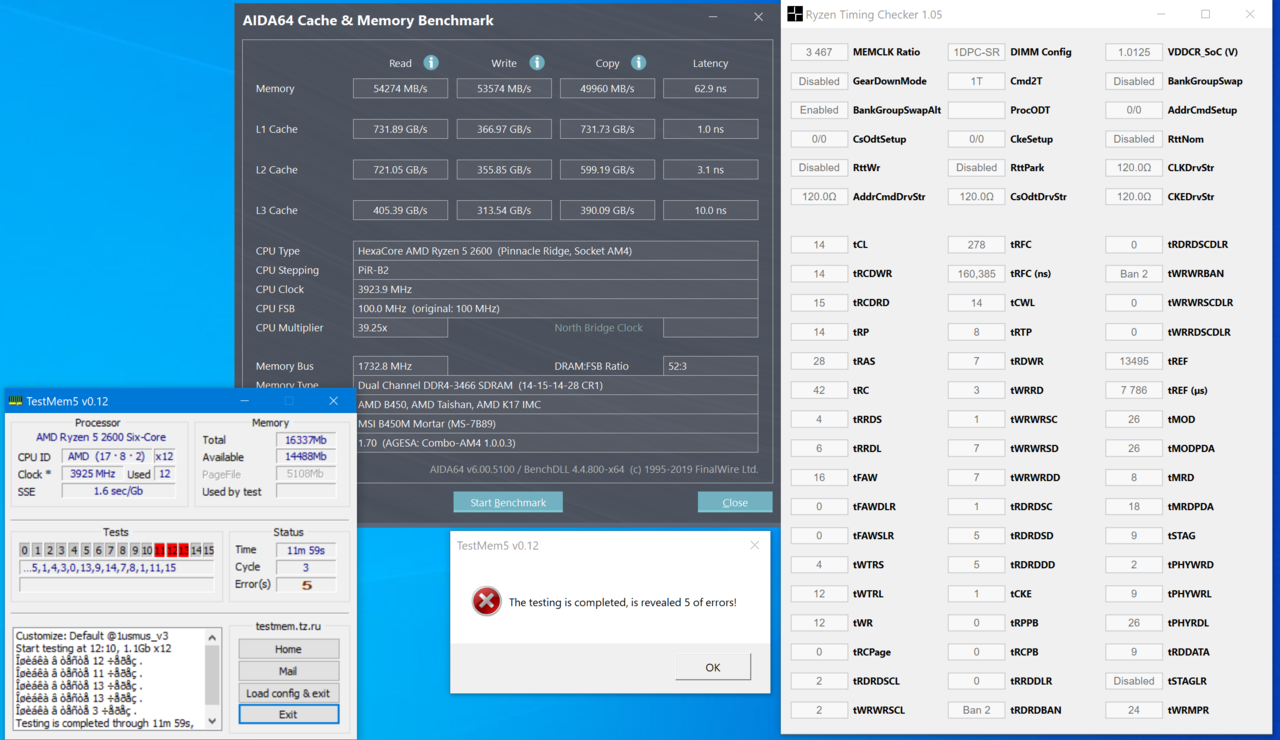This screenshot has height=740, width=1280.
Task: Click the Home button in TestMem5
Action: [x=288, y=649]
